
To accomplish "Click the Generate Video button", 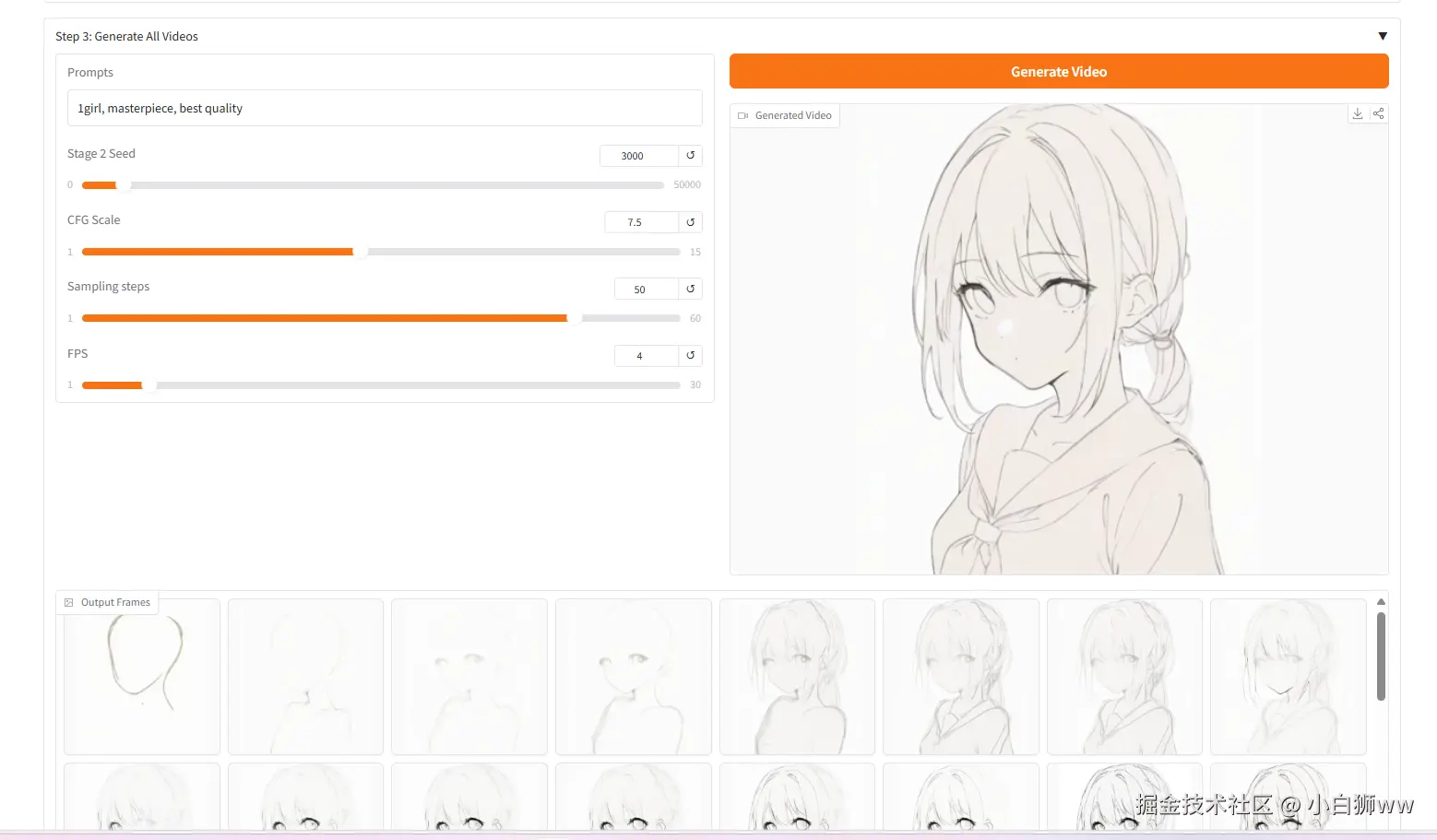I will pos(1059,72).
